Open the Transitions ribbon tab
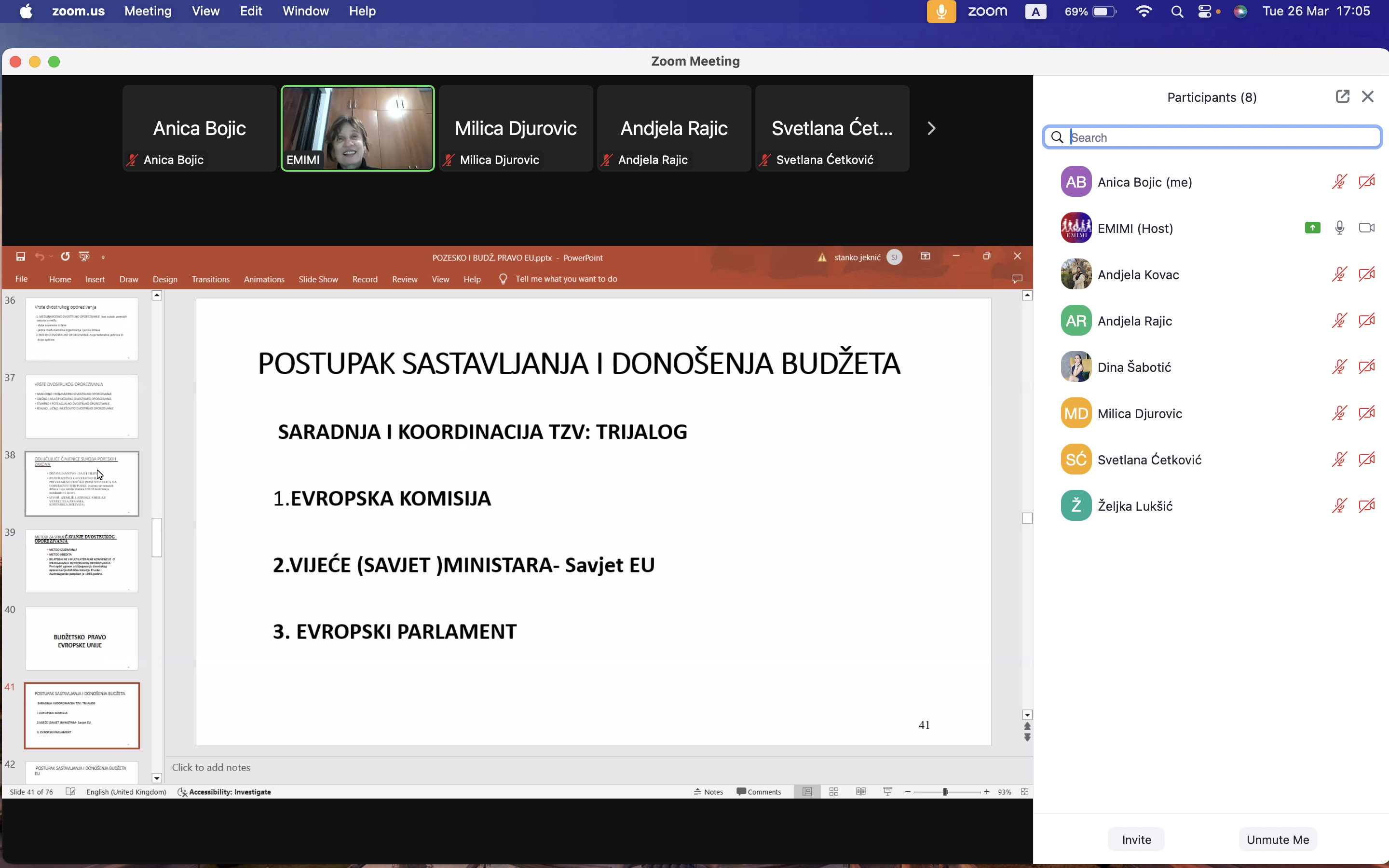This screenshot has height=868, width=1389. 210,279
